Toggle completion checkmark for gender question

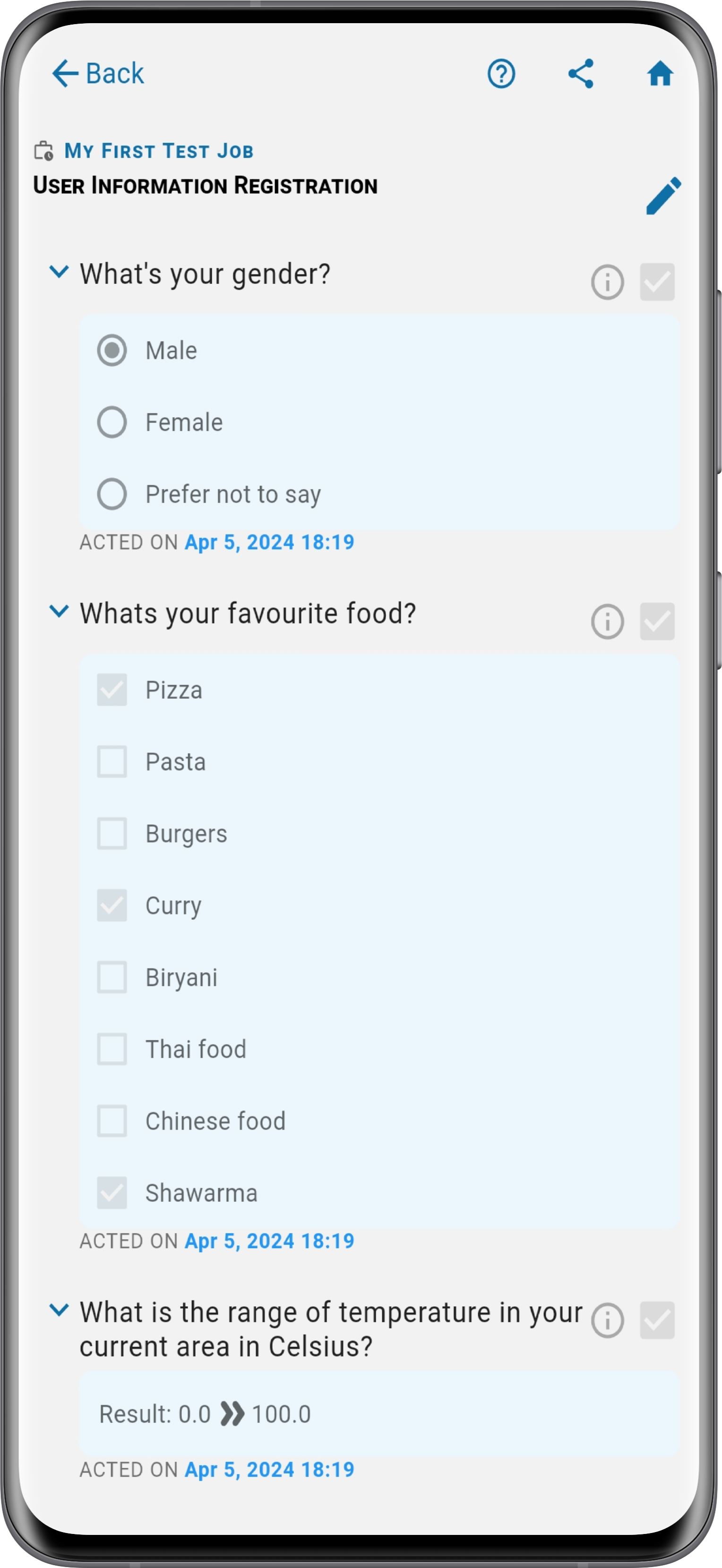[x=657, y=282]
